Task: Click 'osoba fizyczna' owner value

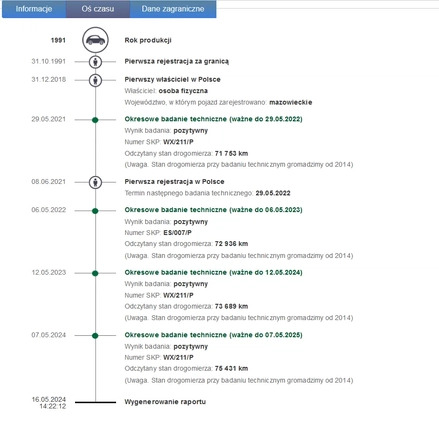Action: click(x=183, y=91)
